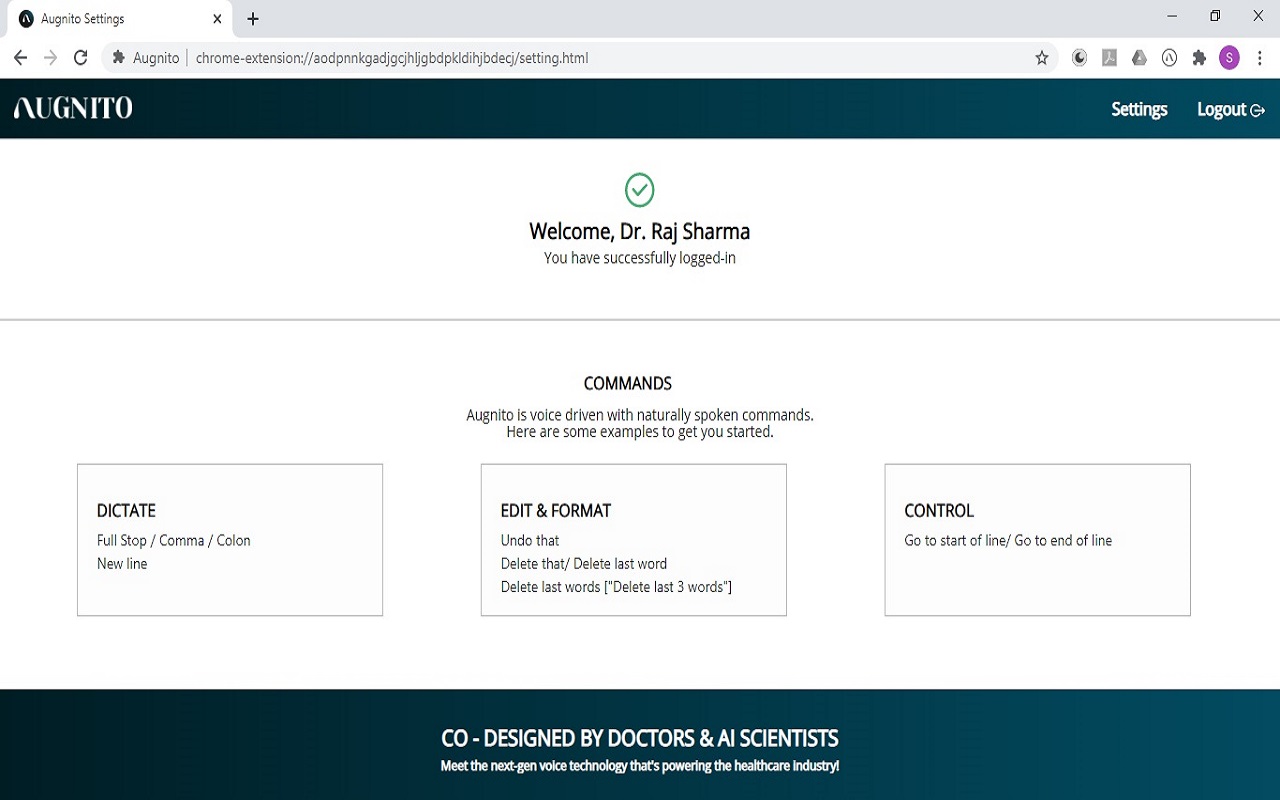
Task: Click the dark moon extension icon
Action: (1079, 58)
